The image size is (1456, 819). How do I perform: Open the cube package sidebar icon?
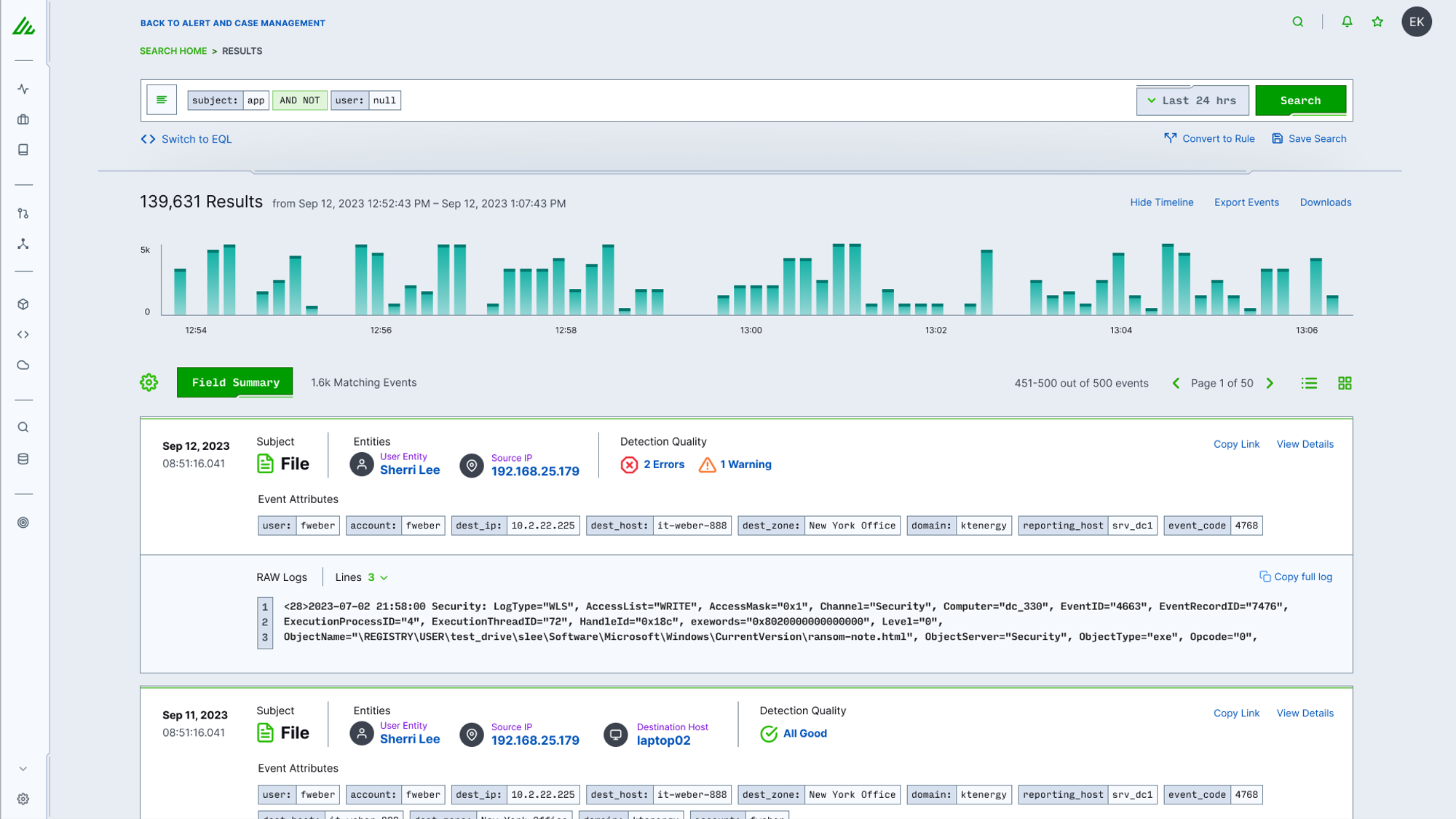pos(23,304)
